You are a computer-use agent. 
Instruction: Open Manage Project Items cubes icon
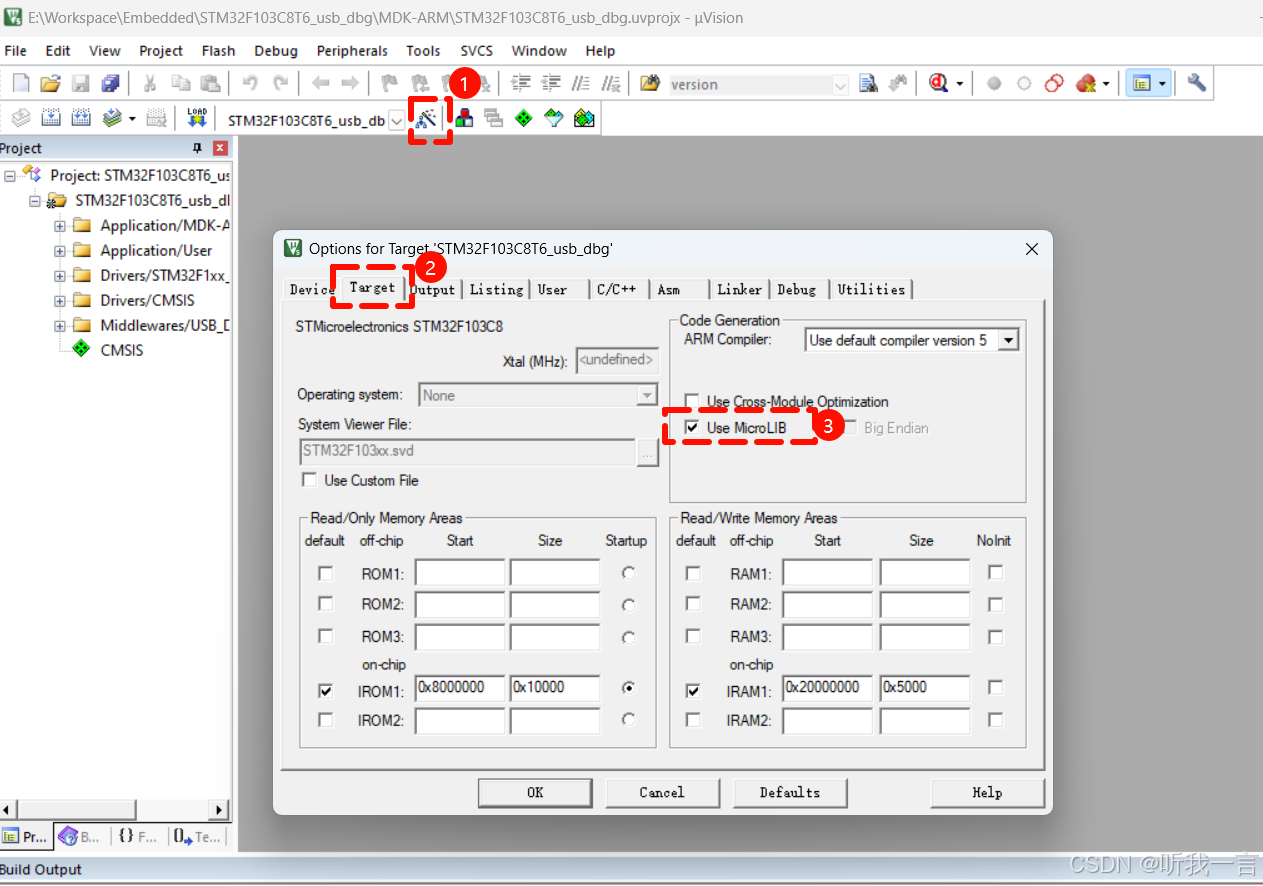pos(464,118)
